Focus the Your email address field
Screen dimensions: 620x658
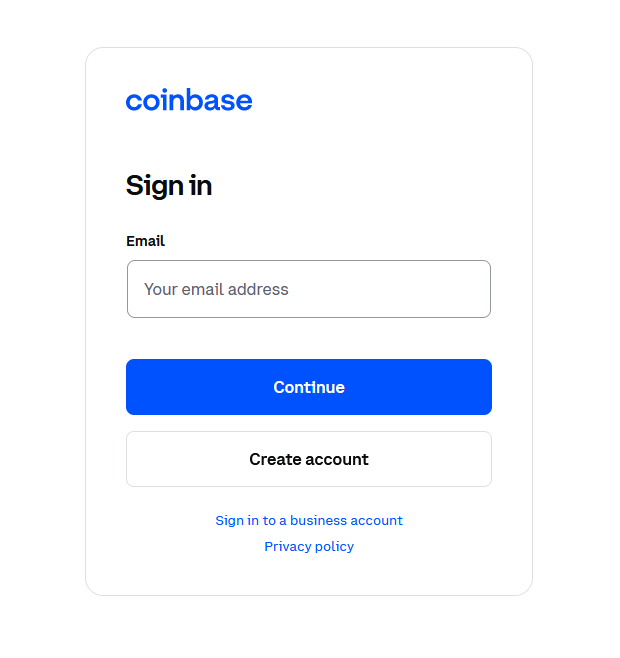[309, 289]
